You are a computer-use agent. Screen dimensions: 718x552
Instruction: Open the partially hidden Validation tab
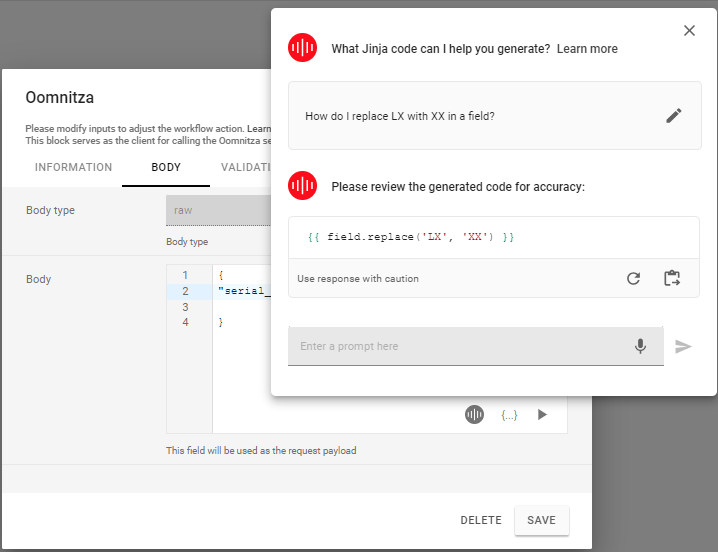pyautogui.click(x=245, y=167)
